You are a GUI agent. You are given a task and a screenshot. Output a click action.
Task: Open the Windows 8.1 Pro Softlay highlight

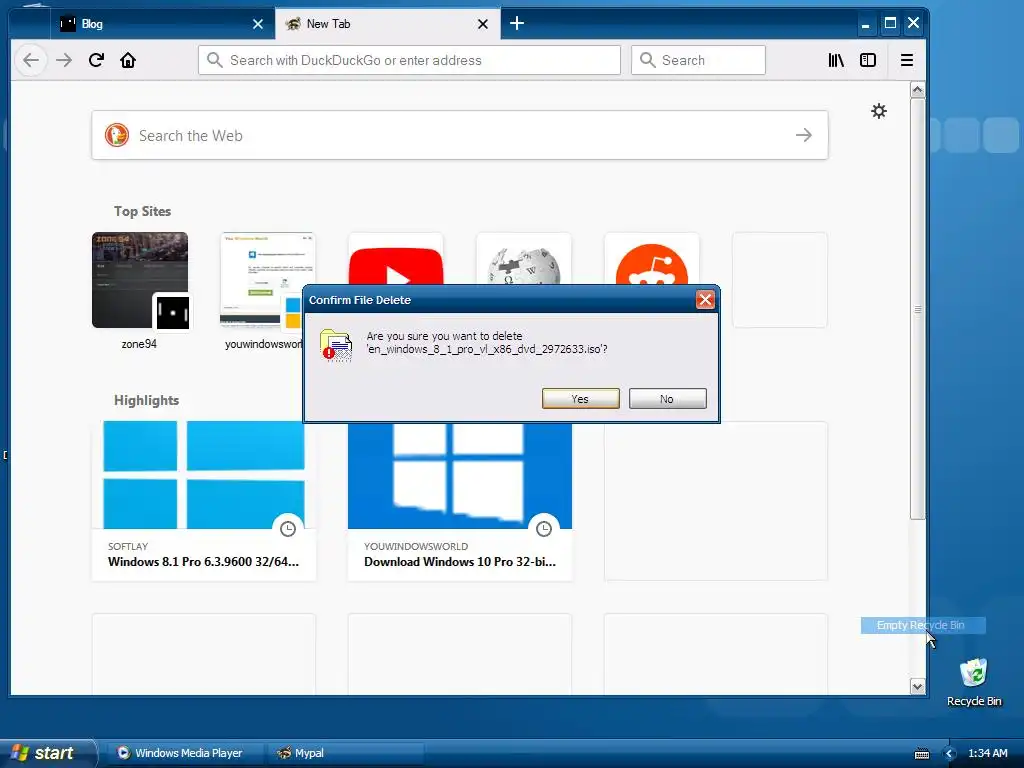point(204,501)
